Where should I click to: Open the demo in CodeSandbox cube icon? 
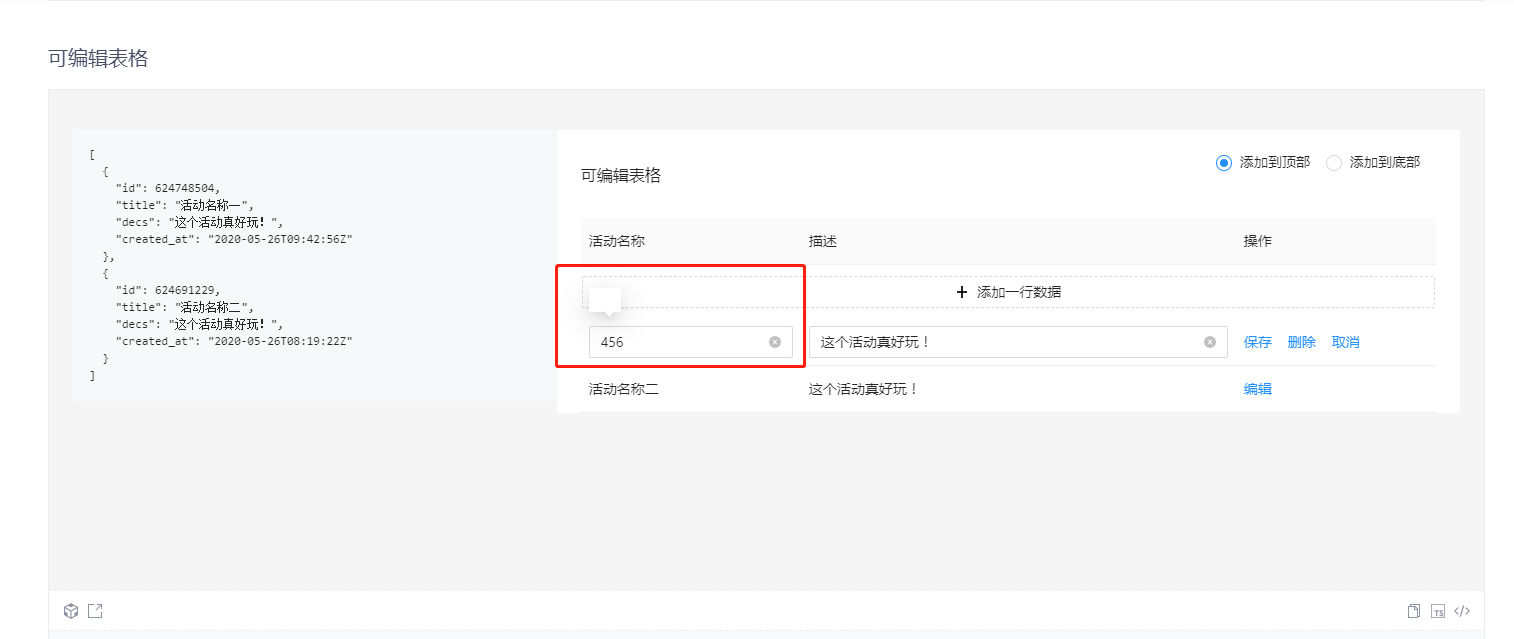(x=71, y=611)
